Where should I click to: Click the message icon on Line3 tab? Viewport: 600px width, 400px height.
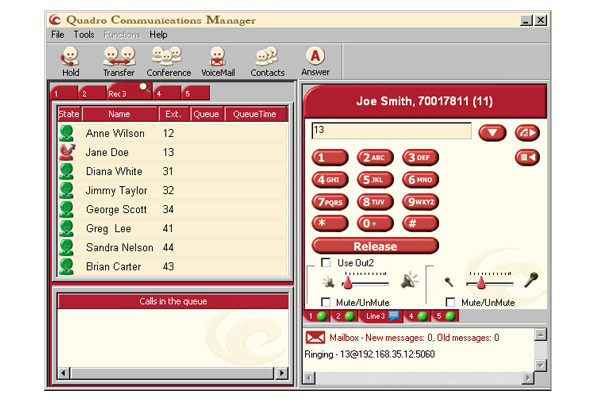pos(394,316)
